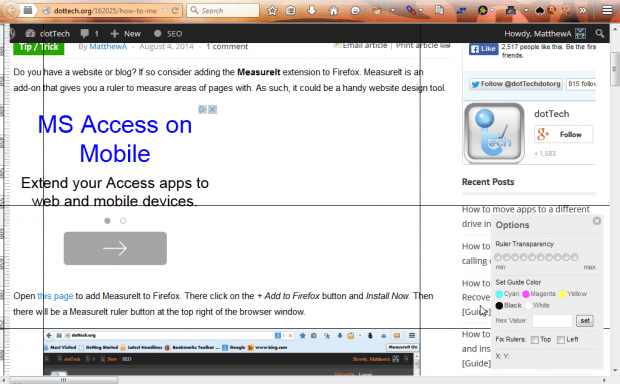Click the comments bubble icon in admin bar
Image resolution: width=620 pixels, height=384 pixels.
coord(84,34)
